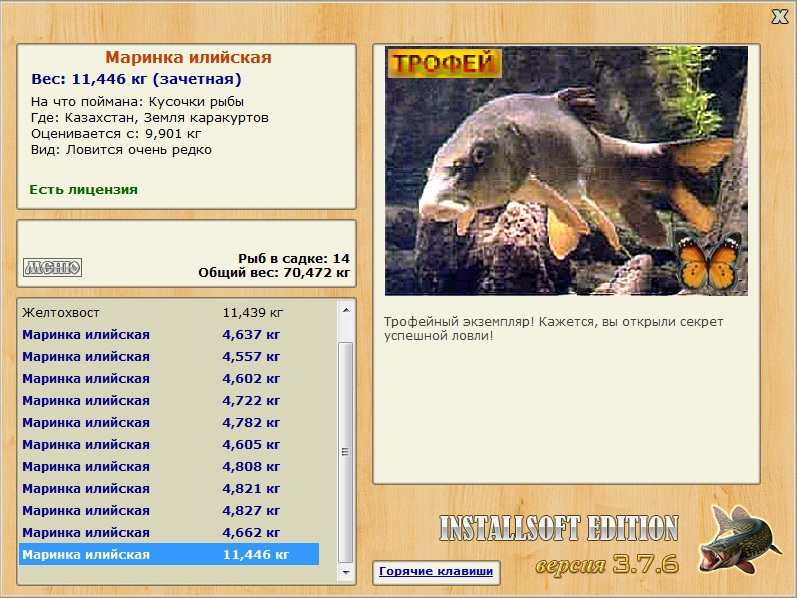The image size is (797, 598).
Task: Click the Меню button icon
Action: pyautogui.click(x=52, y=267)
